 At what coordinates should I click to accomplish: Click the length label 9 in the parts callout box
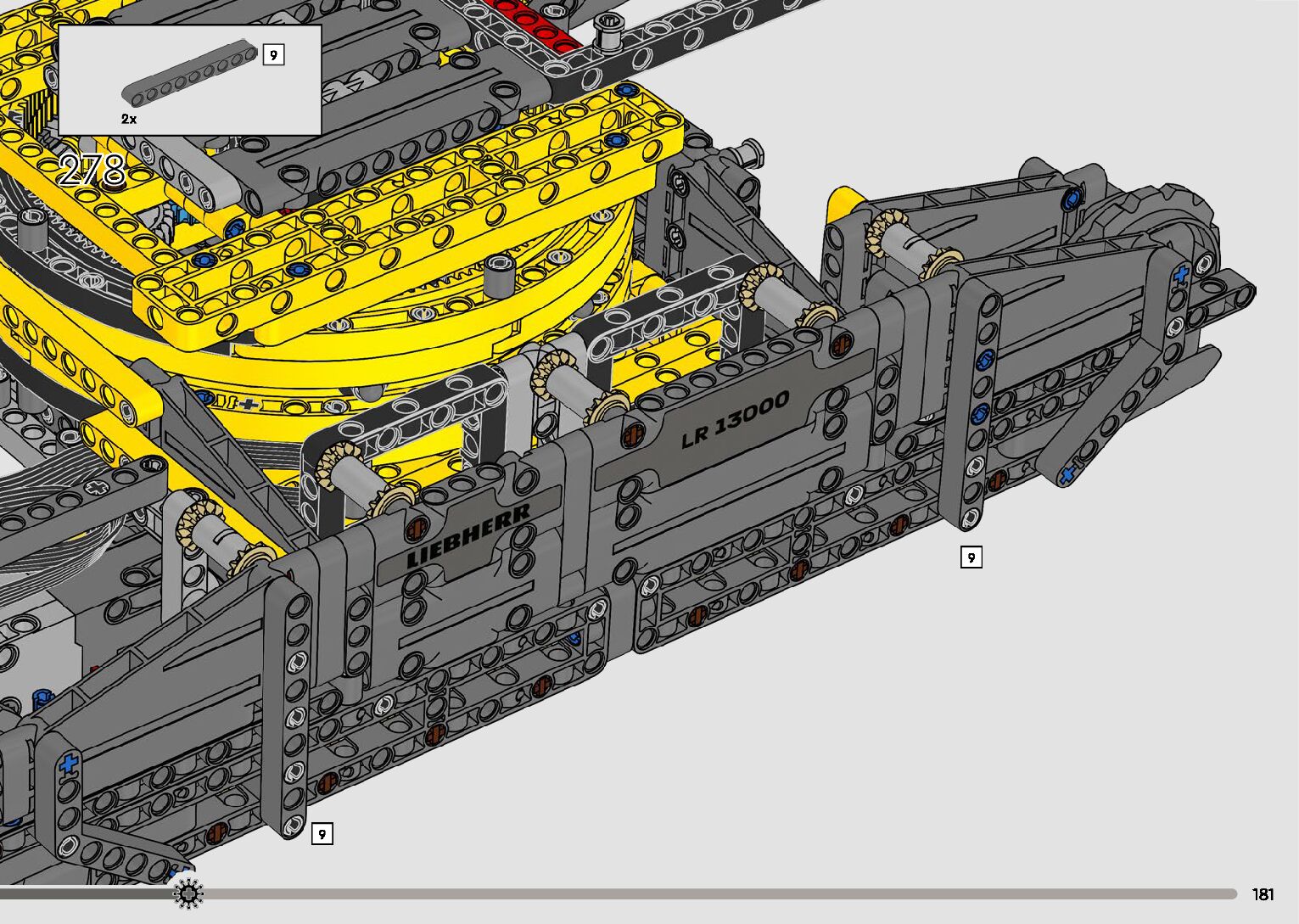273,55
